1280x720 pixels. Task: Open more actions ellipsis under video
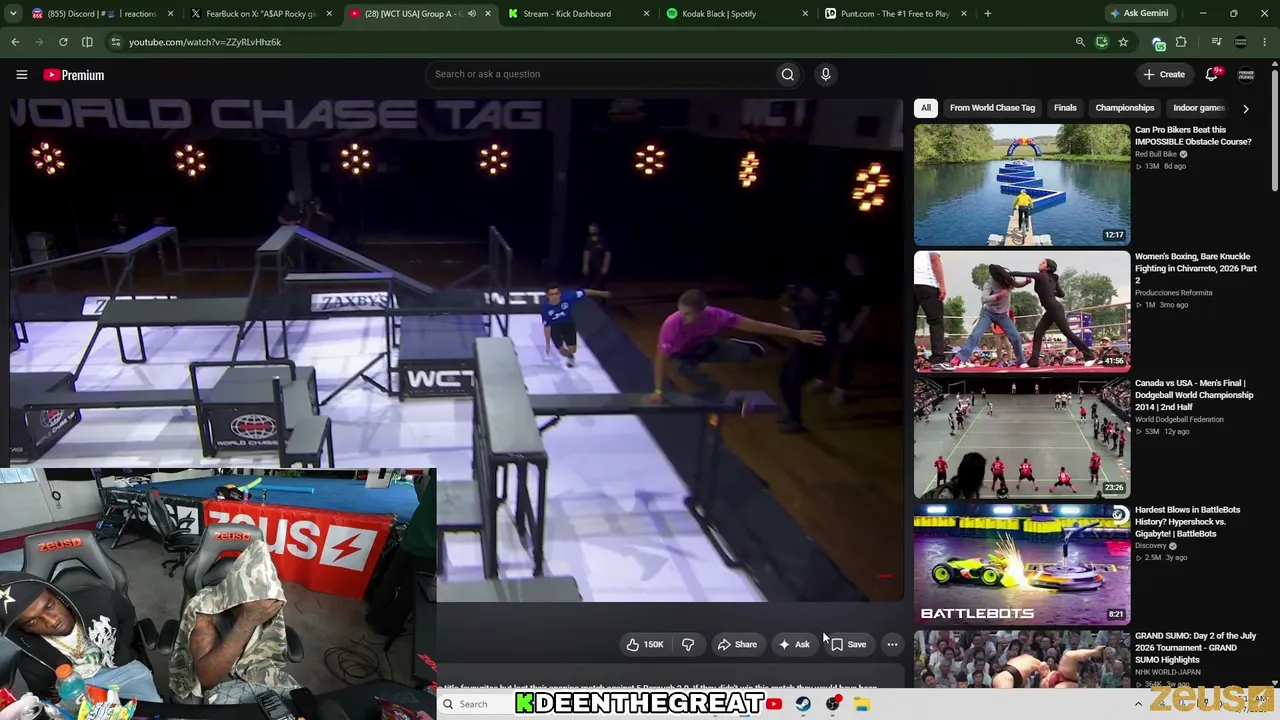click(892, 644)
